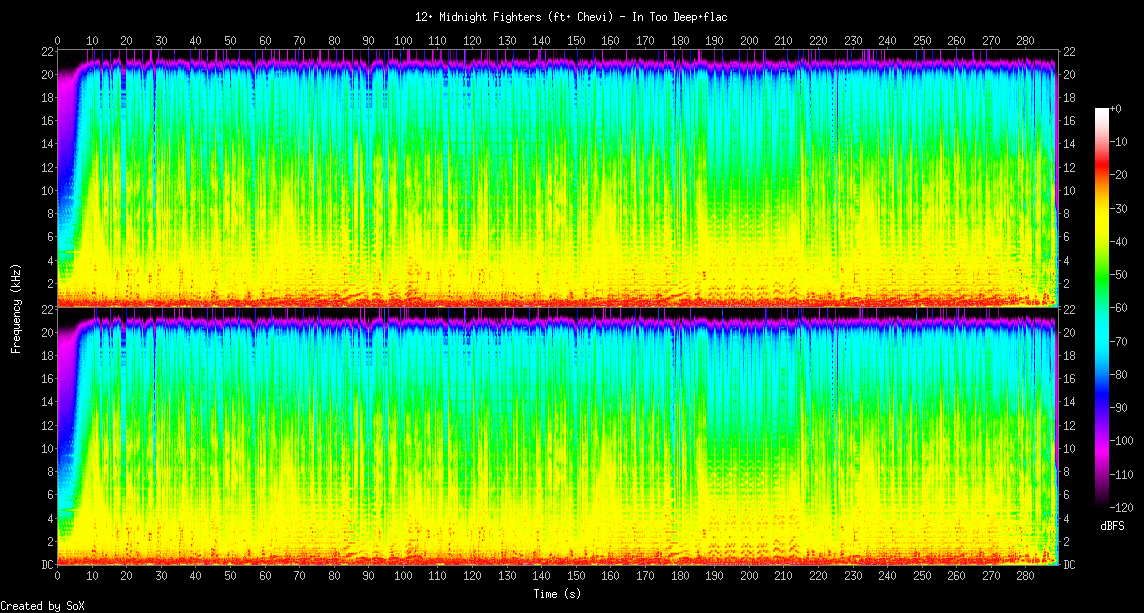Click the 'dBFS' label under the color scale
Image resolution: width=1144 pixels, height=613 pixels.
1112,525
